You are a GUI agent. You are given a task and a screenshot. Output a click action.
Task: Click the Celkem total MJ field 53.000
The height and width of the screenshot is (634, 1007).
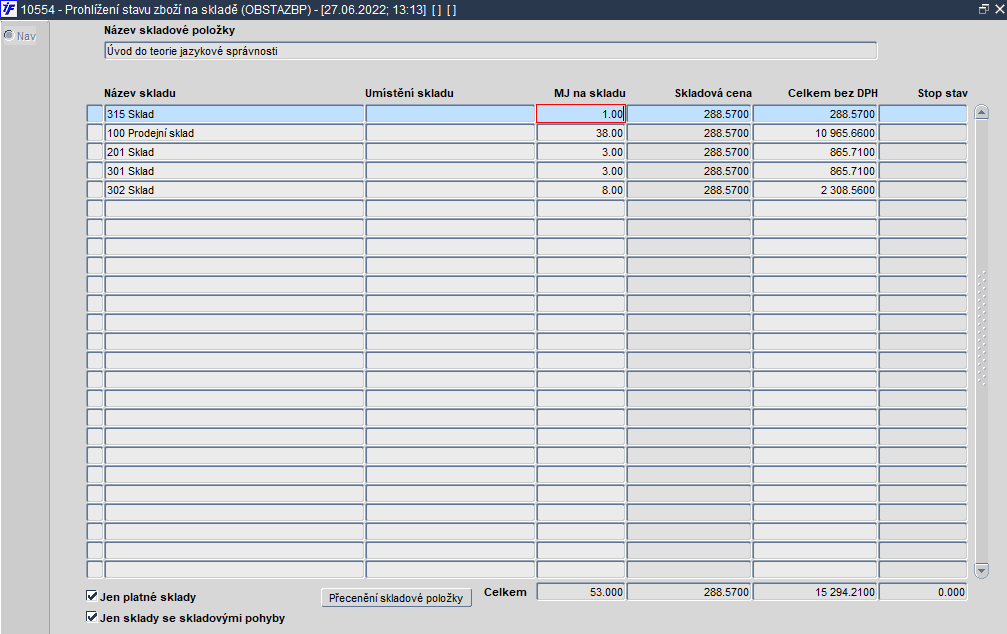pyautogui.click(x=581, y=592)
